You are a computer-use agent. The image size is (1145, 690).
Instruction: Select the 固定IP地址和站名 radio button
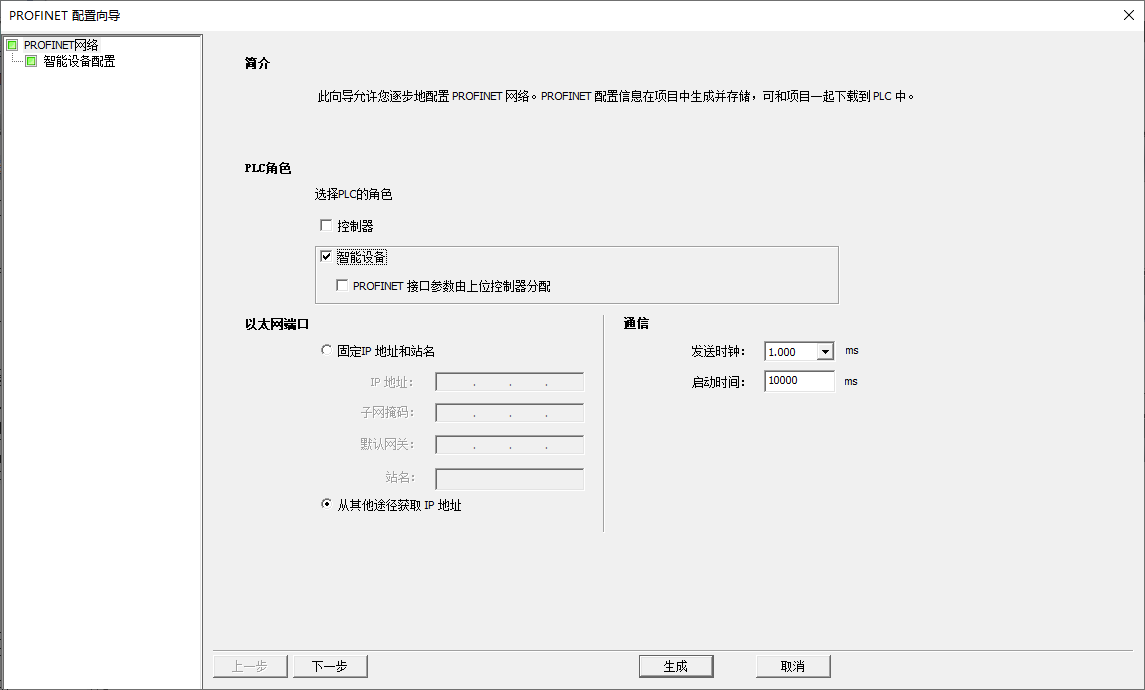coord(328,350)
